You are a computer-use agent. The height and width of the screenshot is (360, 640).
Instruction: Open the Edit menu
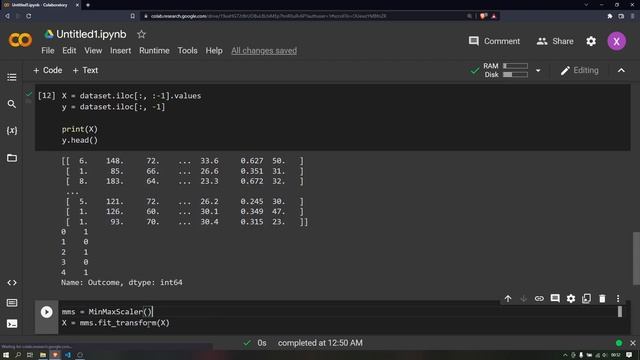[x=69, y=51]
